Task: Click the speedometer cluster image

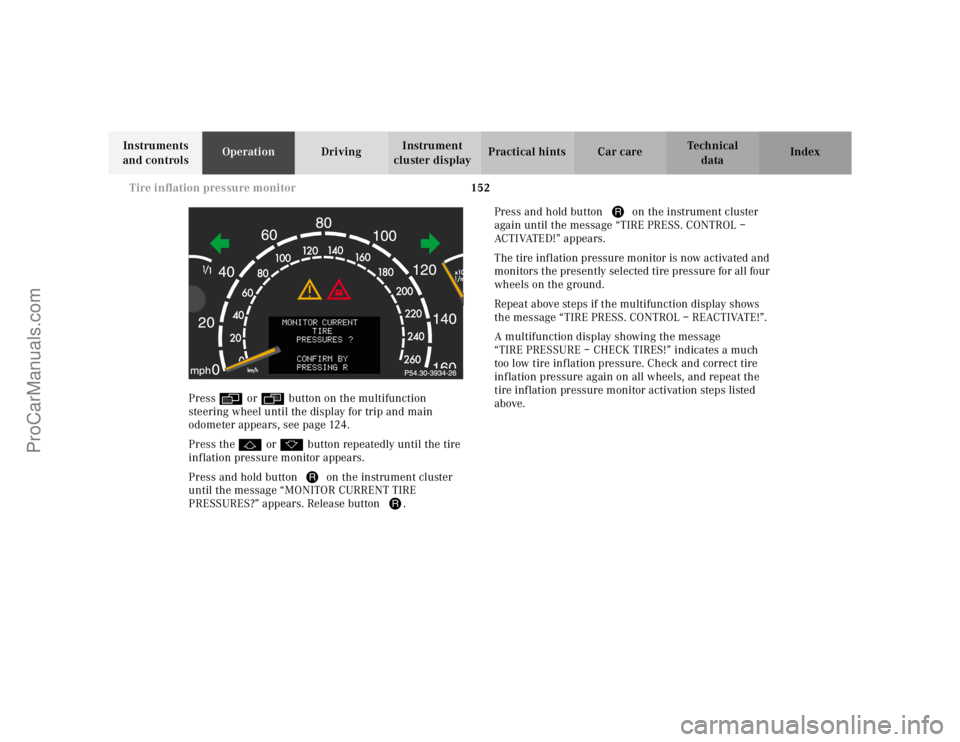Action: click(326, 293)
